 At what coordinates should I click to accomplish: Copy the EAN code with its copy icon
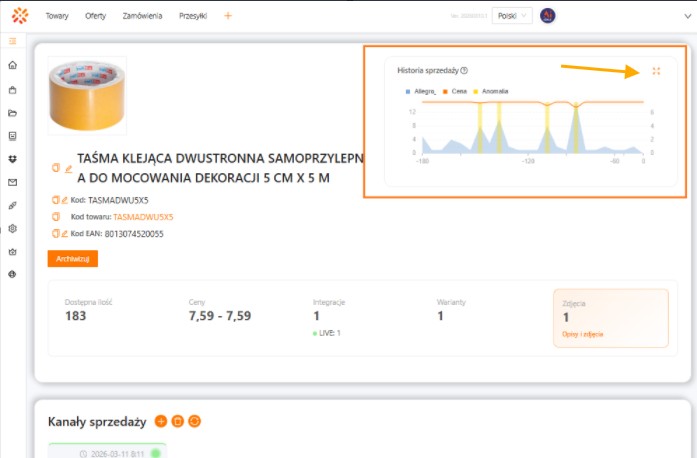coord(54,233)
